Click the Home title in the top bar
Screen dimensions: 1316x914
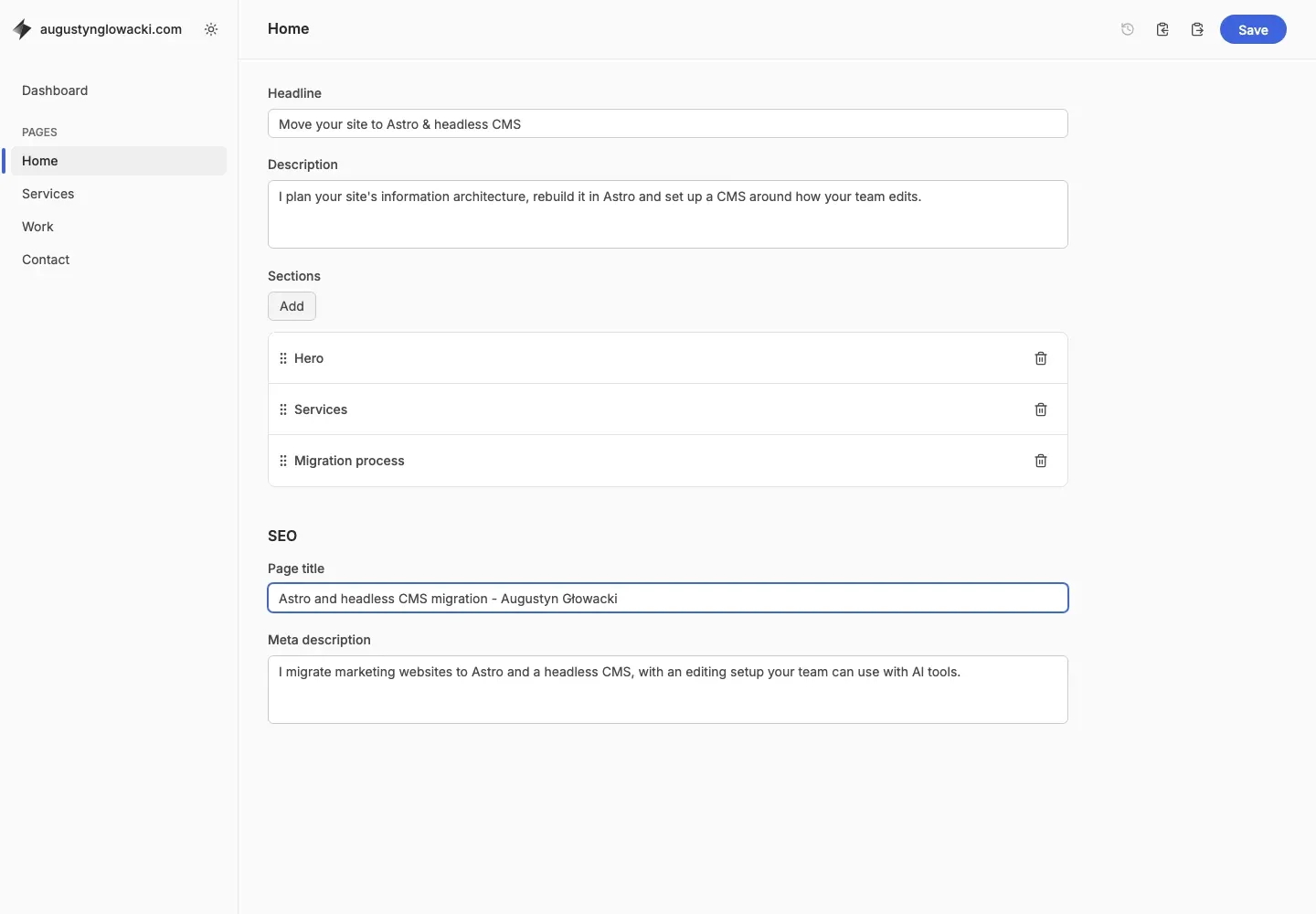(288, 28)
